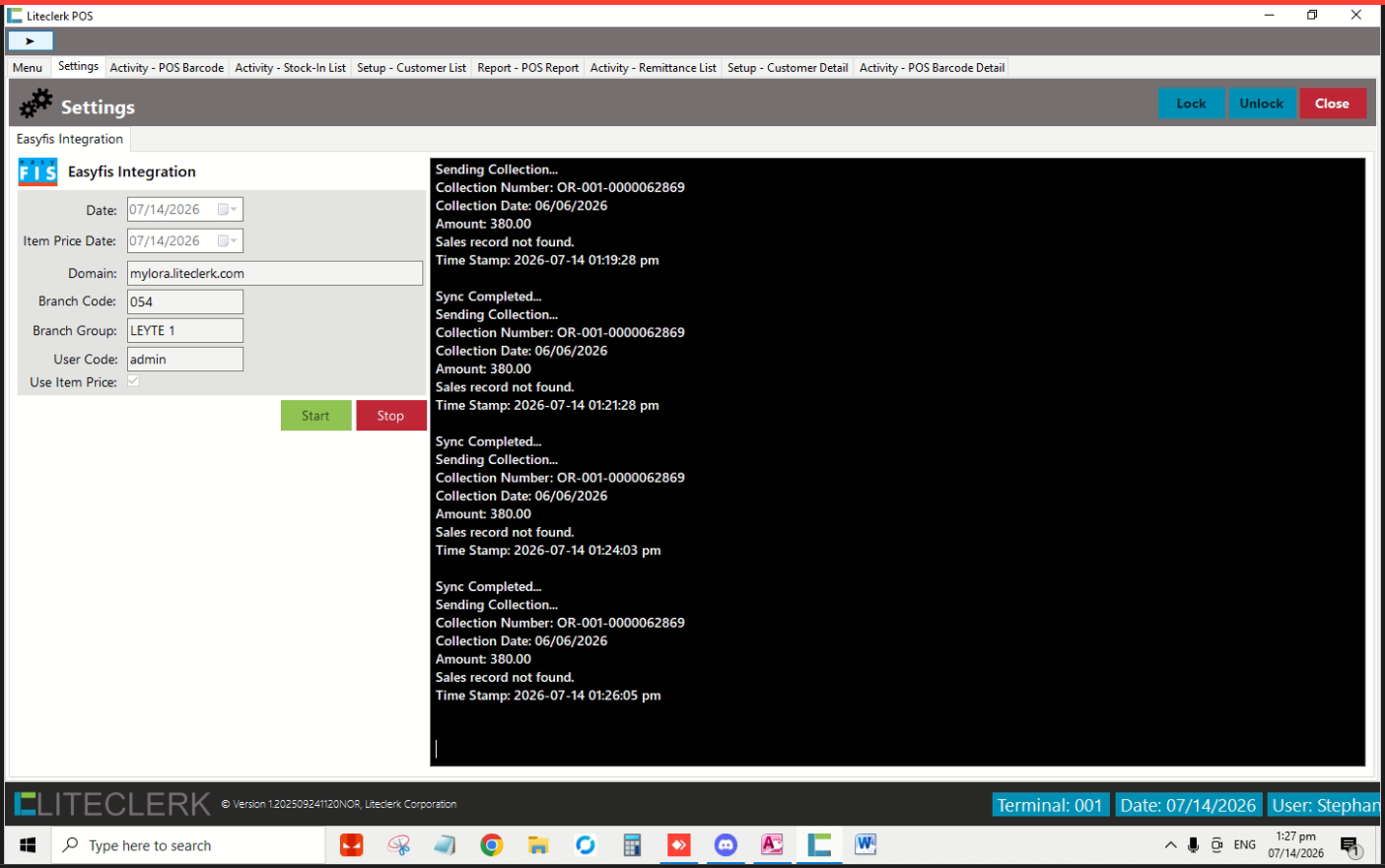Switch to Setup - Customer Detail tab
Image resolution: width=1385 pixels, height=868 pixels.
[x=788, y=68]
